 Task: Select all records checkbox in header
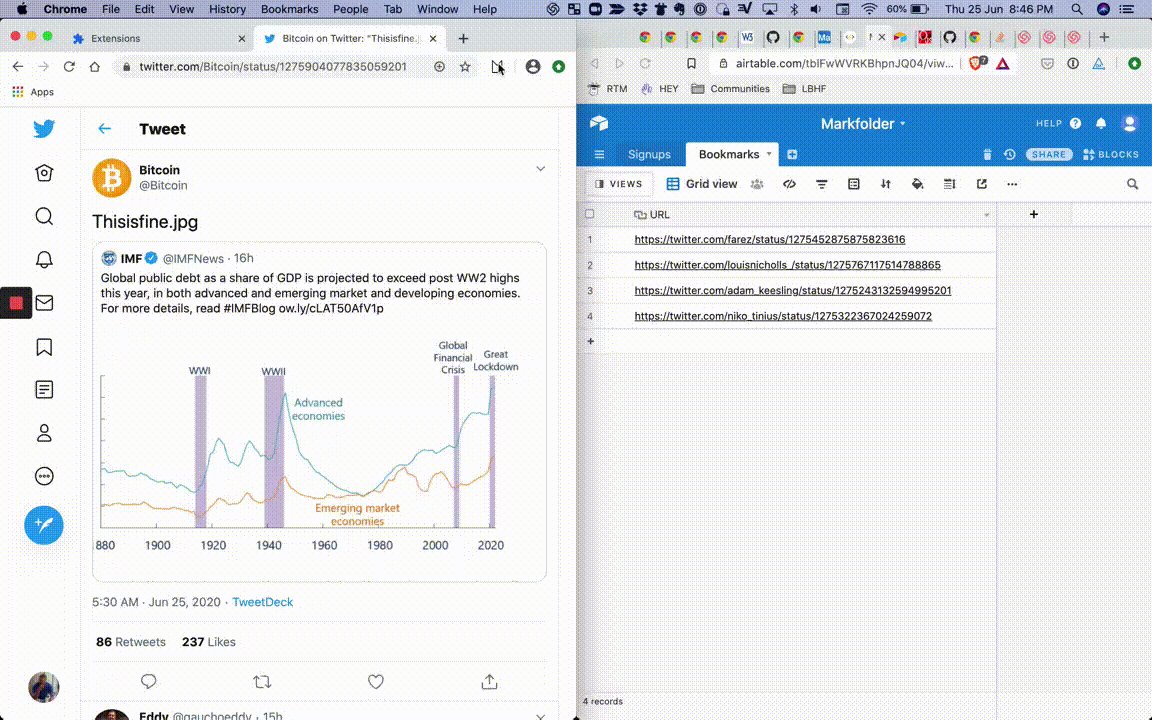click(x=589, y=215)
